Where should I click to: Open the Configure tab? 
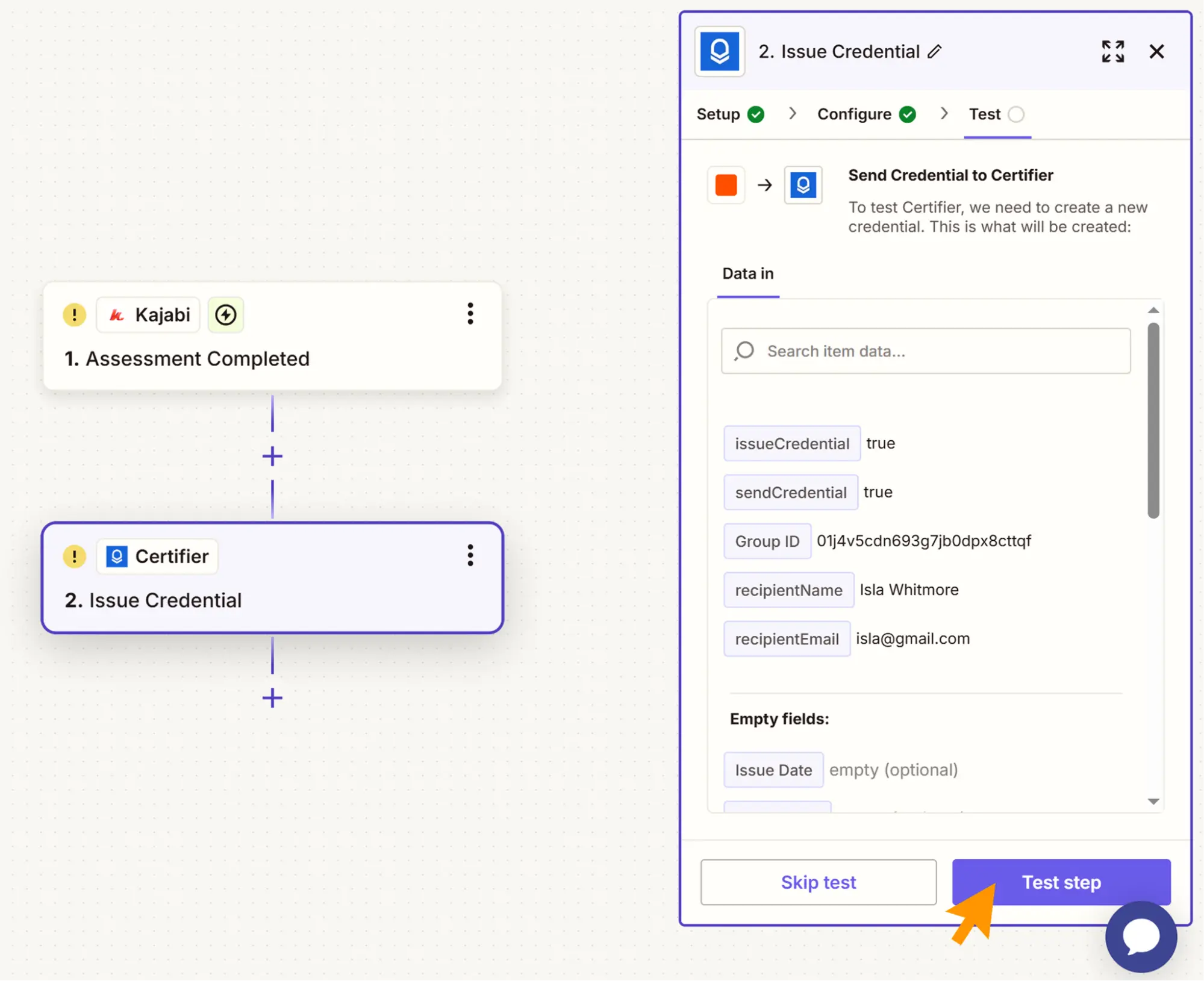pyautogui.click(x=866, y=114)
